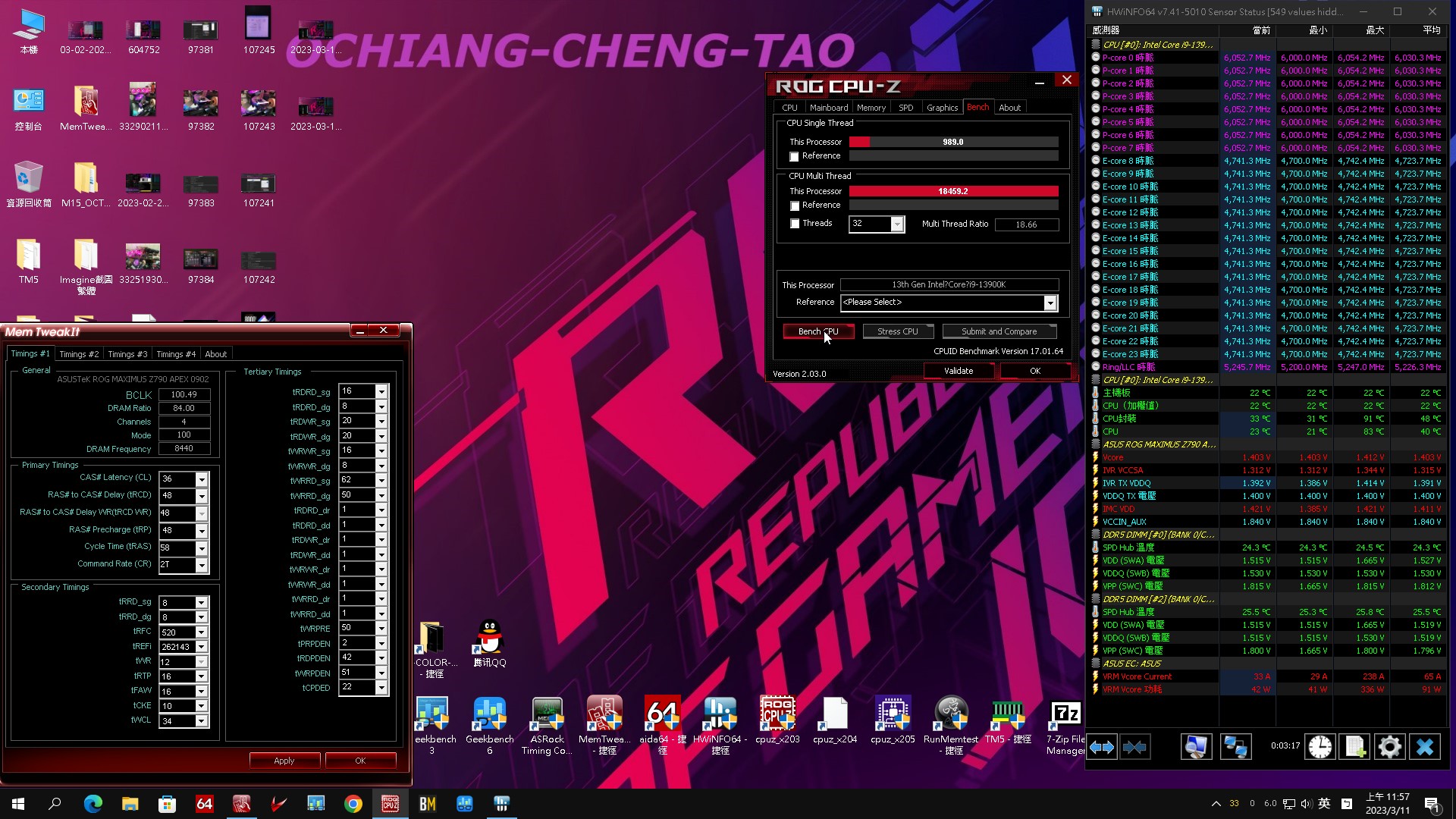Image resolution: width=1456 pixels, height=819 pixels.
Task: Click HWiNFO collapse-columns arrows icon
Action: pyautogui.click(x=1135, y=747)
